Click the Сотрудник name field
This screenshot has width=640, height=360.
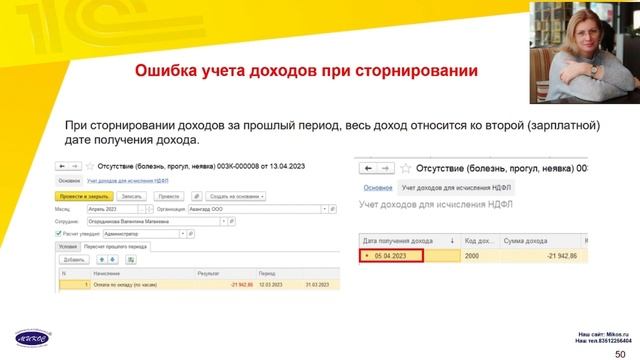click(153, 221)
